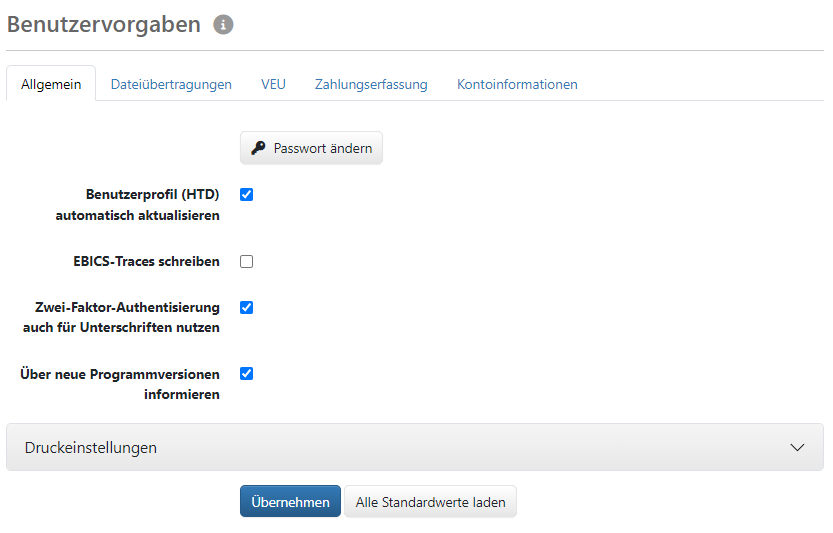Open the Dateiübertragungen tab
This screenshot has width=833, height=533.
(x=171, y=84)
